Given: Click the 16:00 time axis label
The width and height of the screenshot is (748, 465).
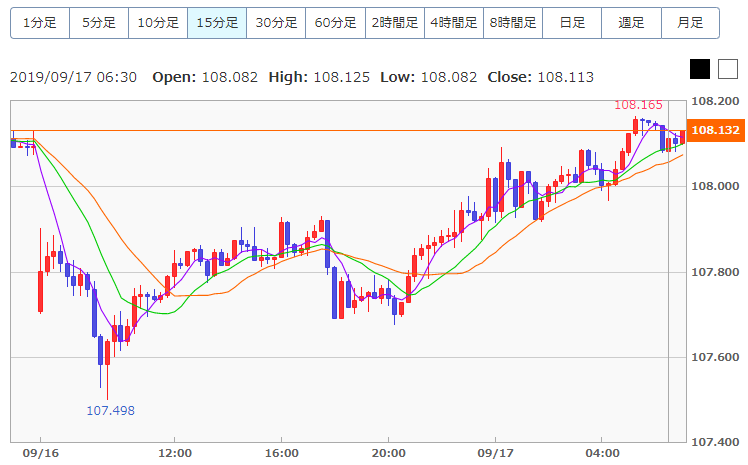Looking at the screenshot, I should 281,453.
